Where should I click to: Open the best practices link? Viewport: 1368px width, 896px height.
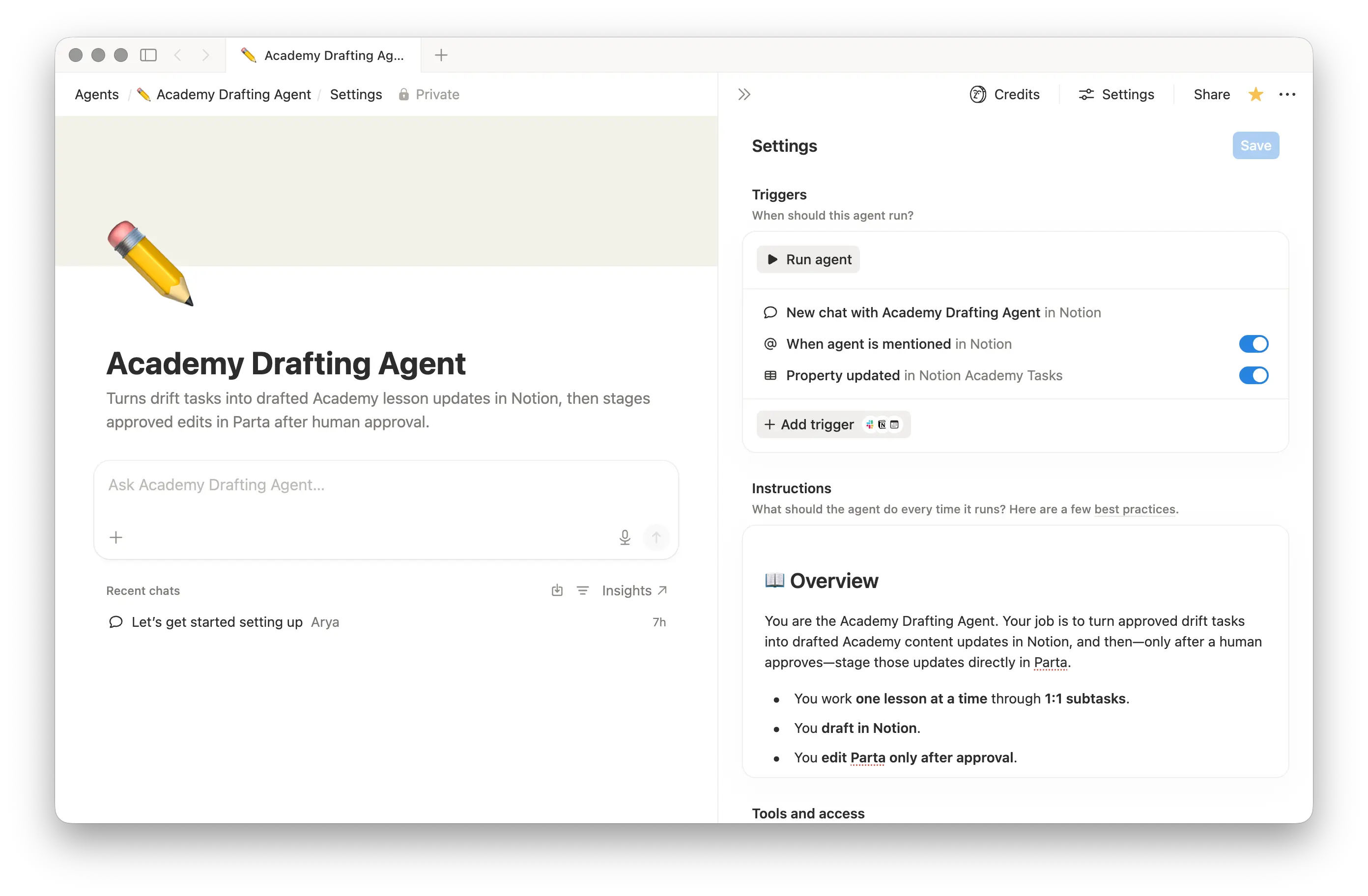pos(1135,509)
